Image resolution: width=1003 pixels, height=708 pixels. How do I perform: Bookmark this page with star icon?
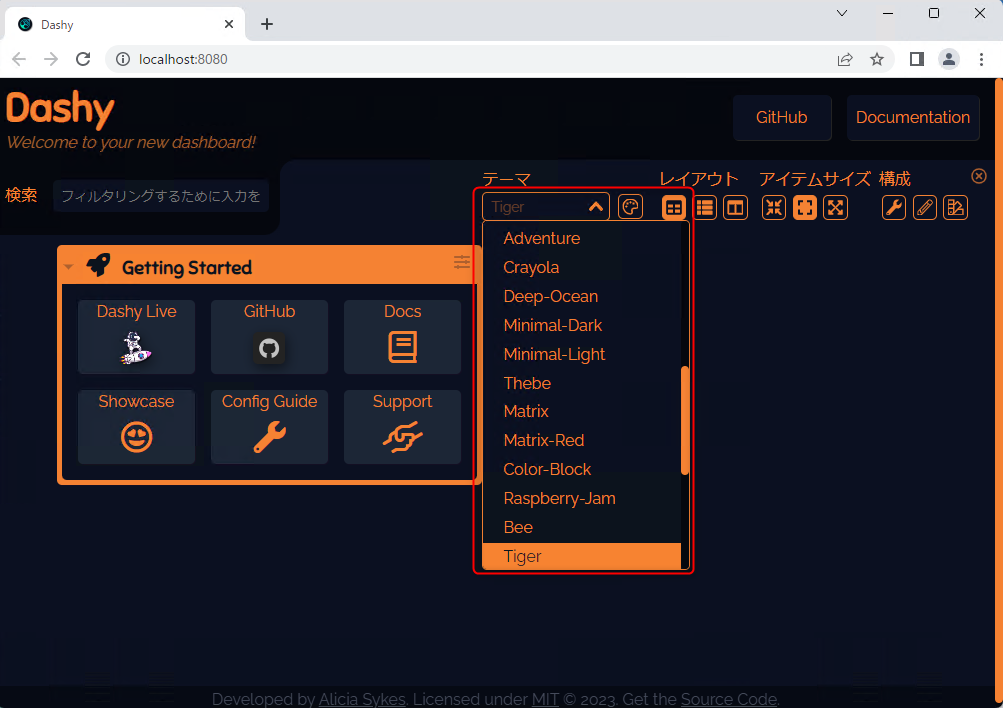pyautogui.click(x=876, y=59)
